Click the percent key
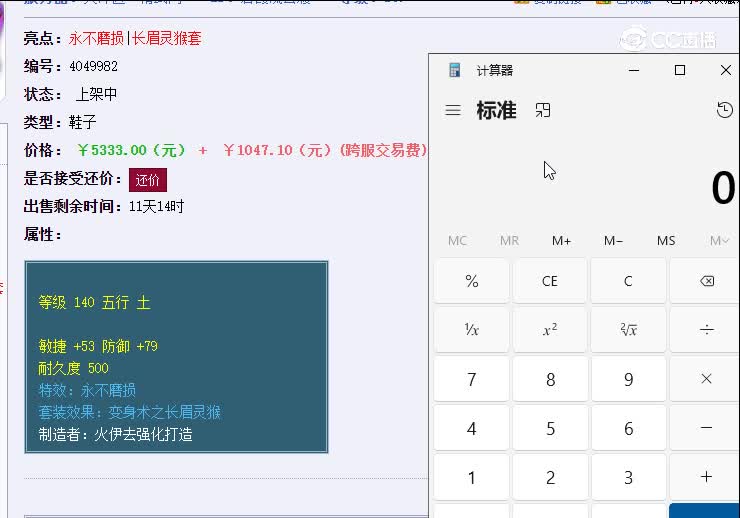This screenshot has width=740, height=518. 471,281
